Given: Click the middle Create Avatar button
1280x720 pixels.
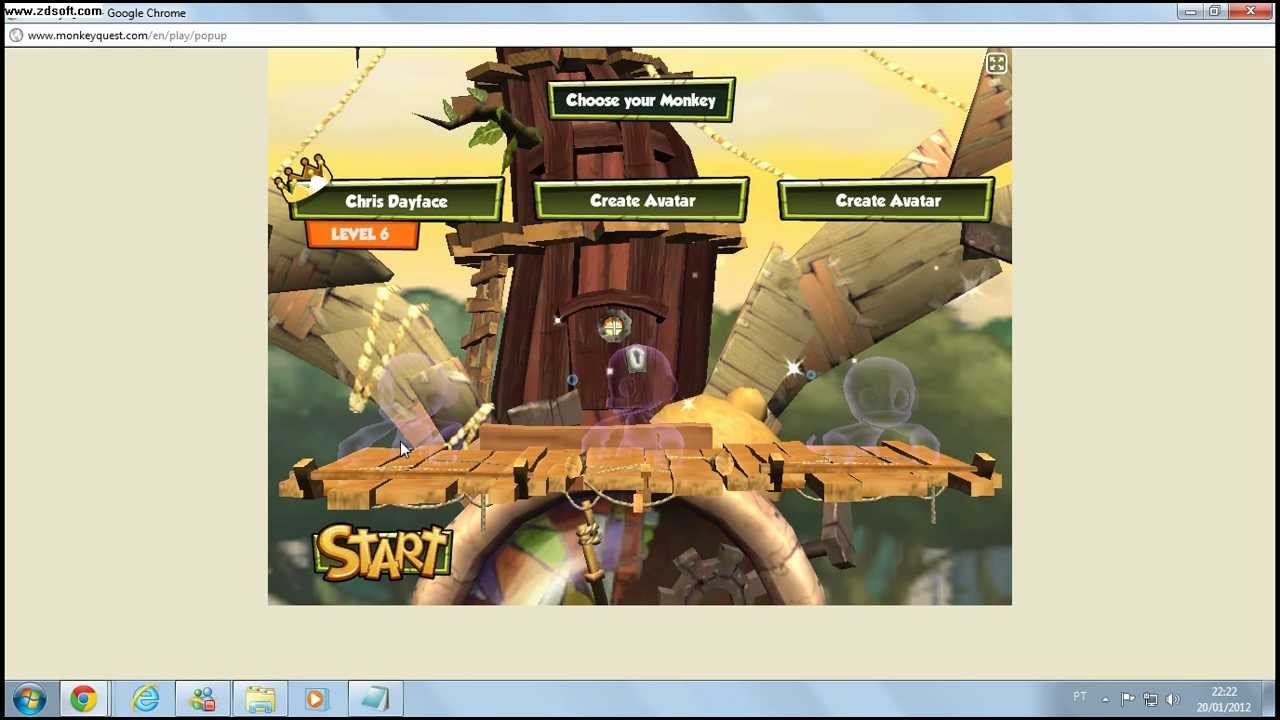Looking at the screenshot, I should coord(642,200).
